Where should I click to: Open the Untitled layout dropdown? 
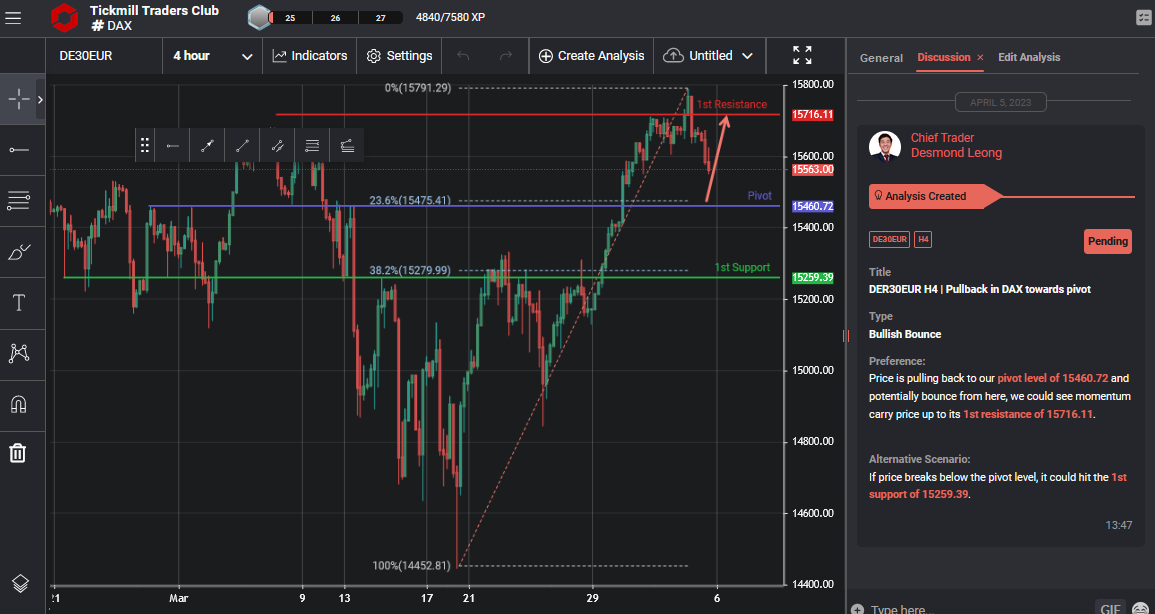709,56
